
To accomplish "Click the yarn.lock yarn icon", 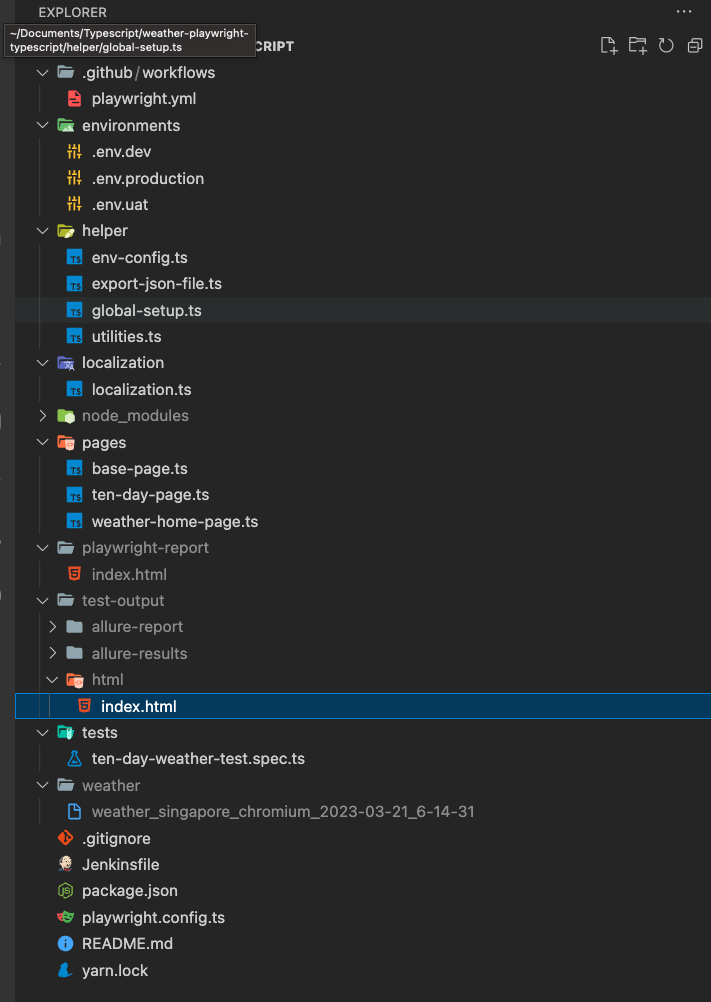I will pyautogui.click(x=65, y=970).
